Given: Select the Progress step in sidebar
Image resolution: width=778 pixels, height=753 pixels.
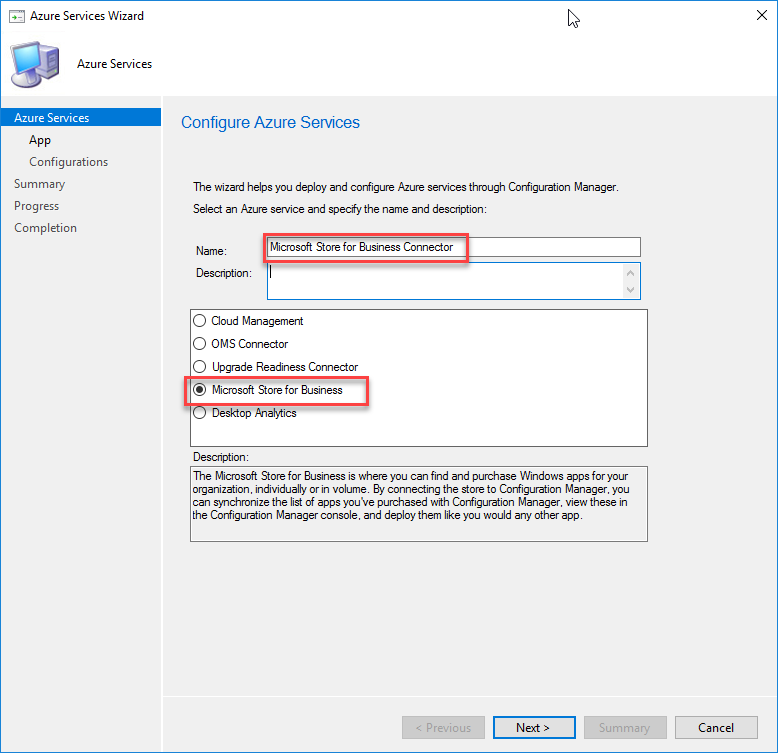Looking at the screenshot, I should tap(36, 206).
